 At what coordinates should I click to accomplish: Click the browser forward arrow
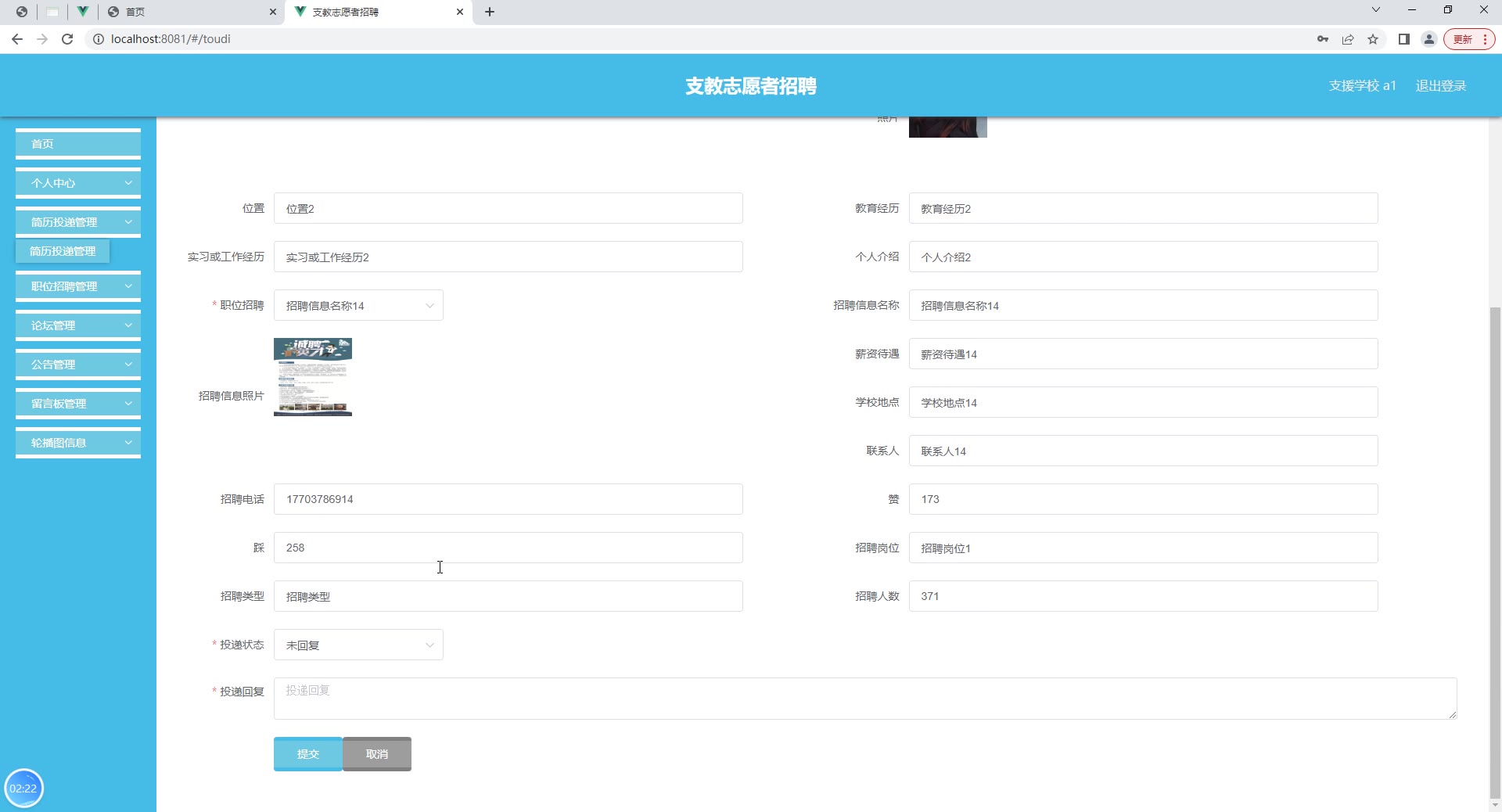[x=42, y=39]
